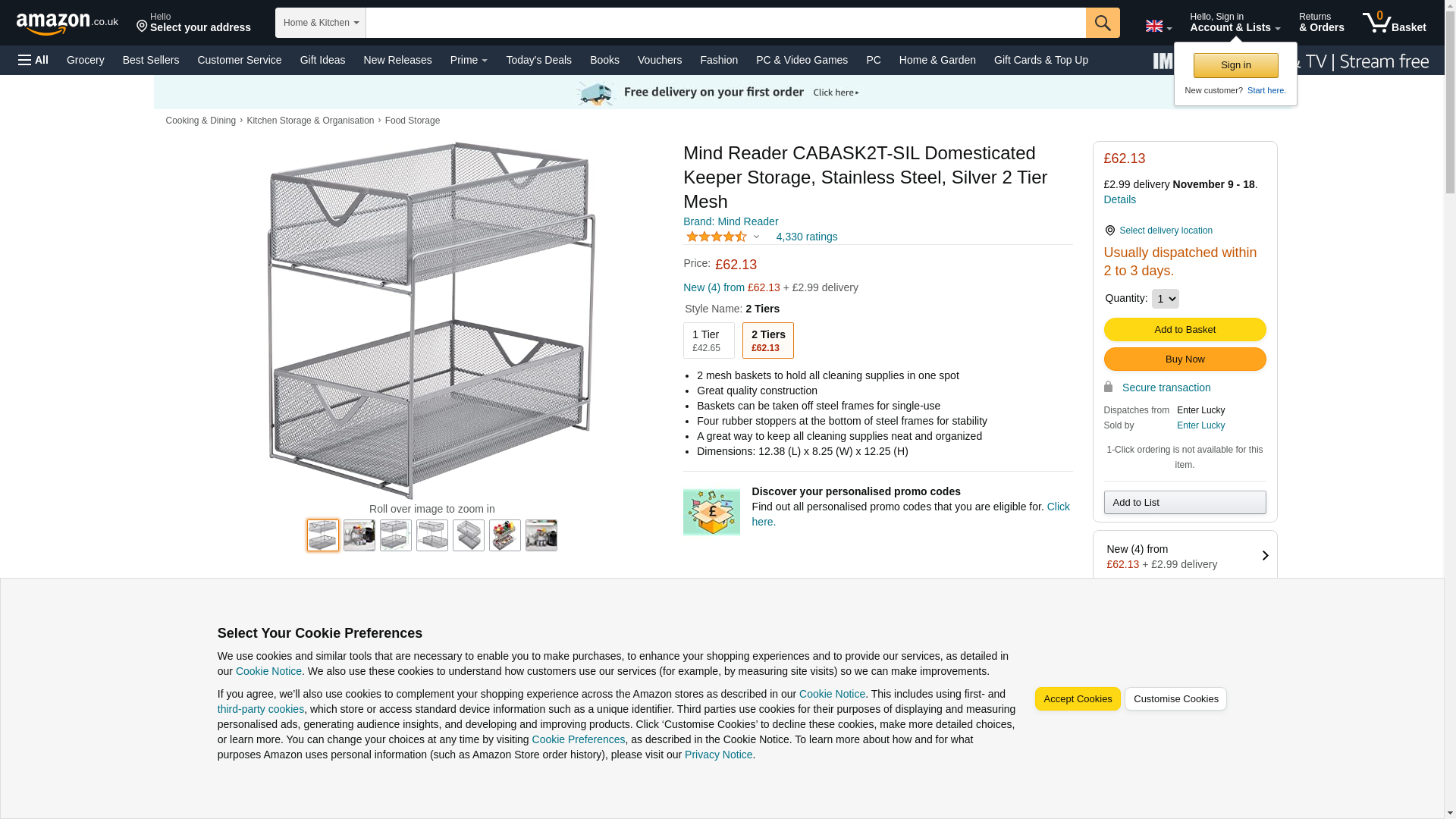This screenshot has width=1456, height=819.
Task: Click the last product thumbnail image
Action: (541, 535)
